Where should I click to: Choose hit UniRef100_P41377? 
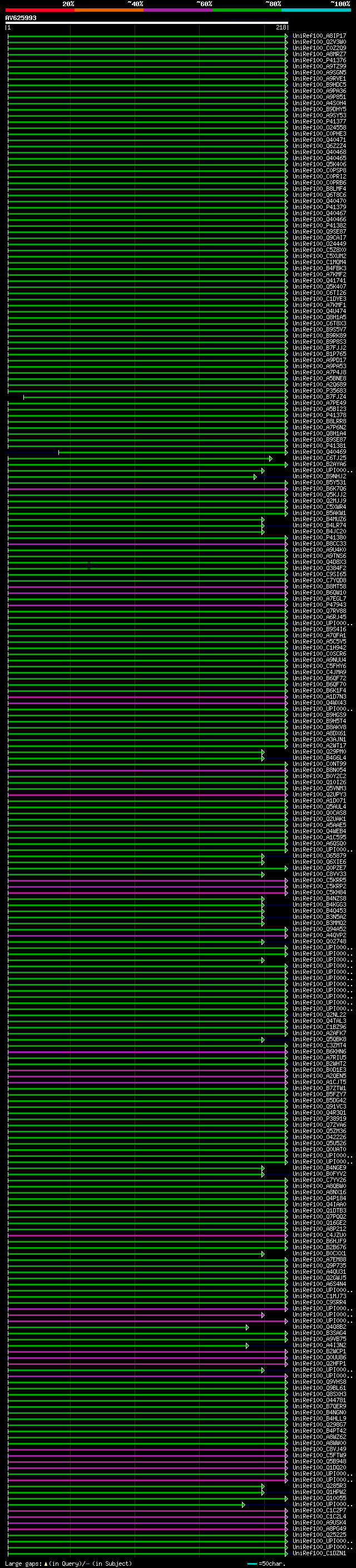[319, 122]
